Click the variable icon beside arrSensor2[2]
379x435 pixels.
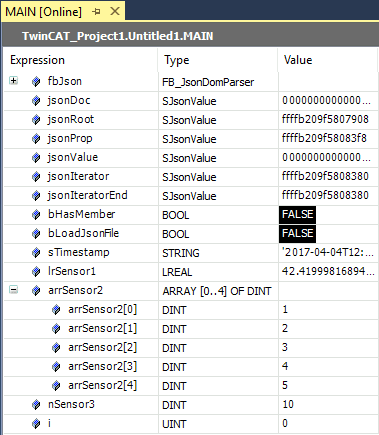pyautogui.click(x=56, y=348)
